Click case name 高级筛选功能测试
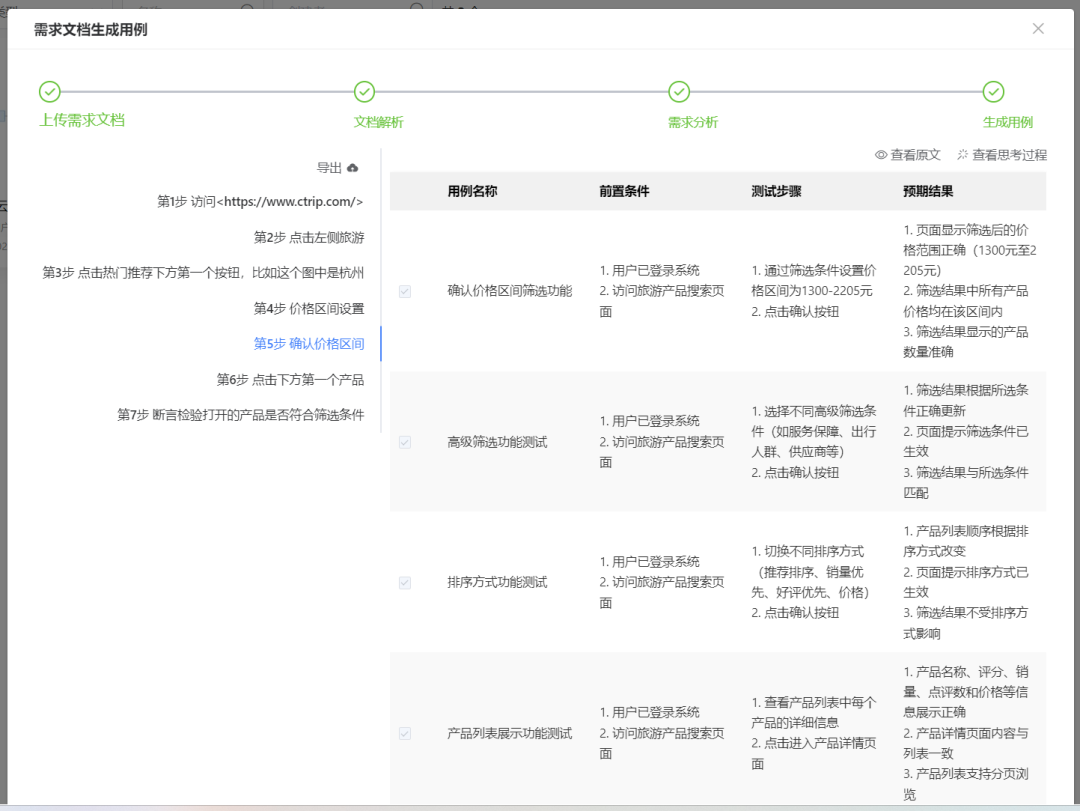Image resolution: width=1080 pixels, height=811 pixels. 497,442
